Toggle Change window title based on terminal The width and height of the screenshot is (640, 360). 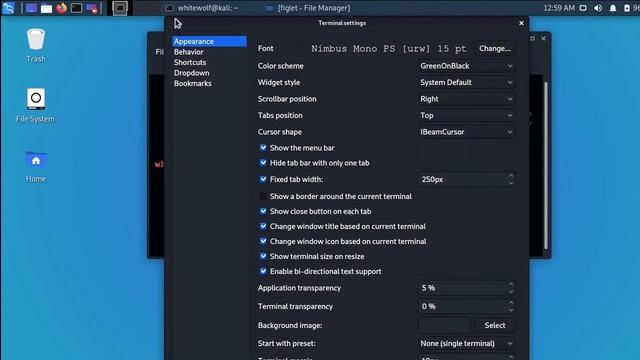263,226
